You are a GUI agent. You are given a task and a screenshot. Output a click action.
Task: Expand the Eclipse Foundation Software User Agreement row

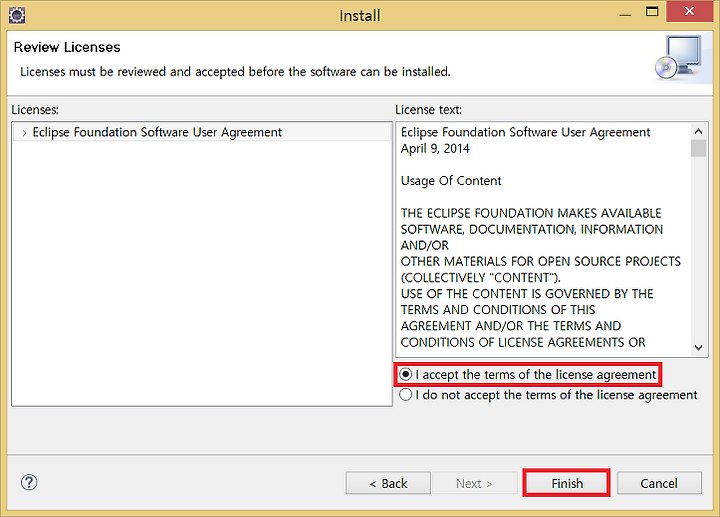[x=24, y=133]
